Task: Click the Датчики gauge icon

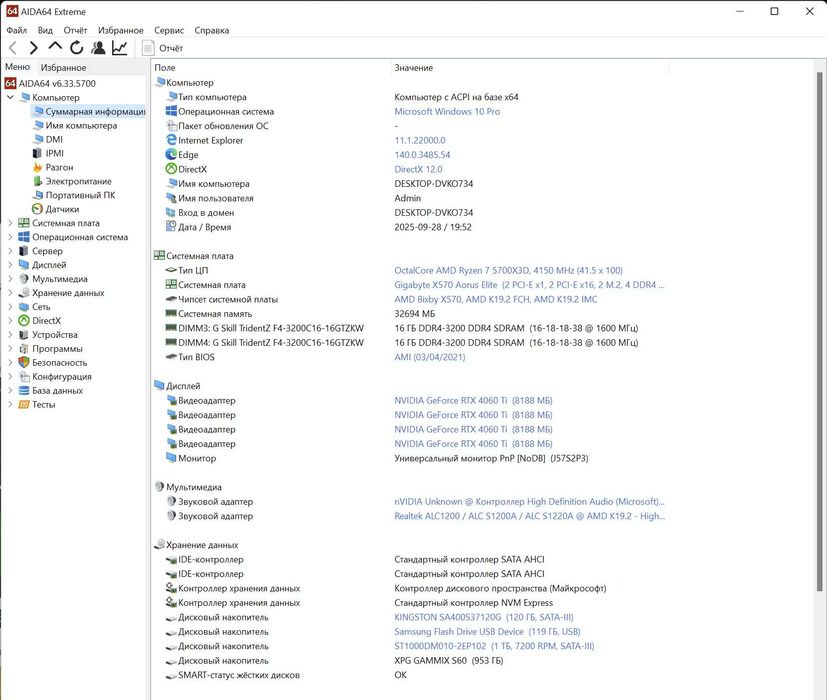Action: 37,209
